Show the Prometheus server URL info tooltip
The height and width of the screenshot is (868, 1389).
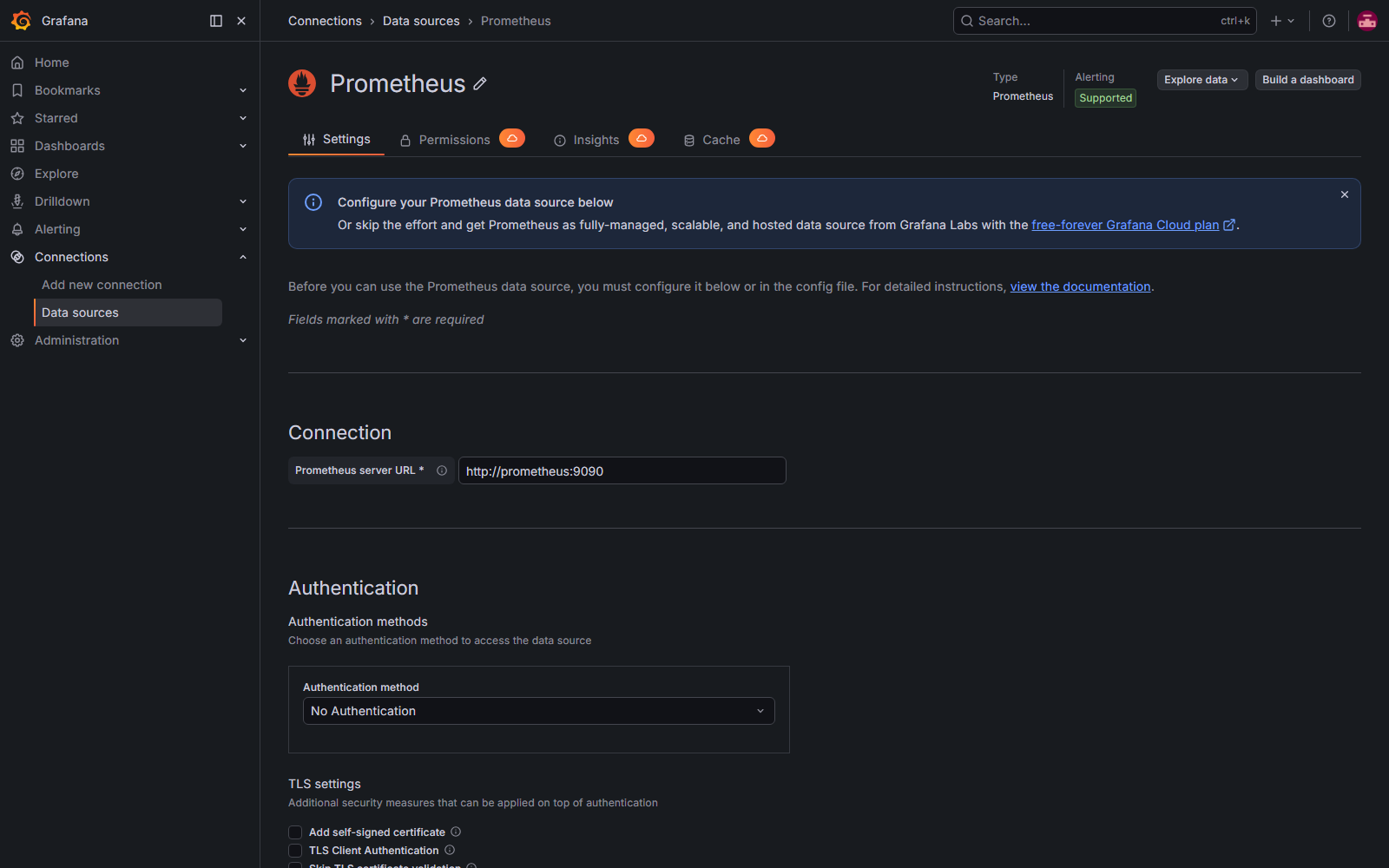[x=442, y=470]
